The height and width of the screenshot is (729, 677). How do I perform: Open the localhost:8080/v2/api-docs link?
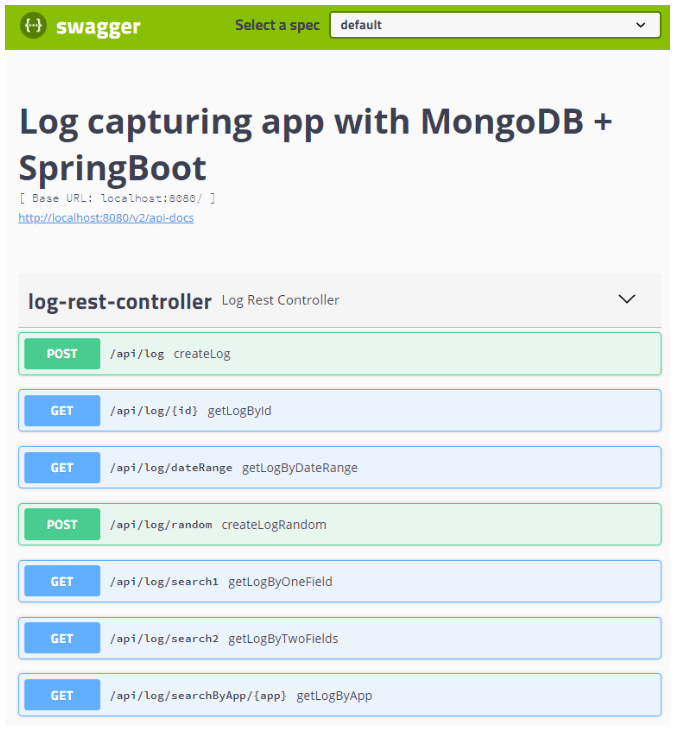pos(106,218)
